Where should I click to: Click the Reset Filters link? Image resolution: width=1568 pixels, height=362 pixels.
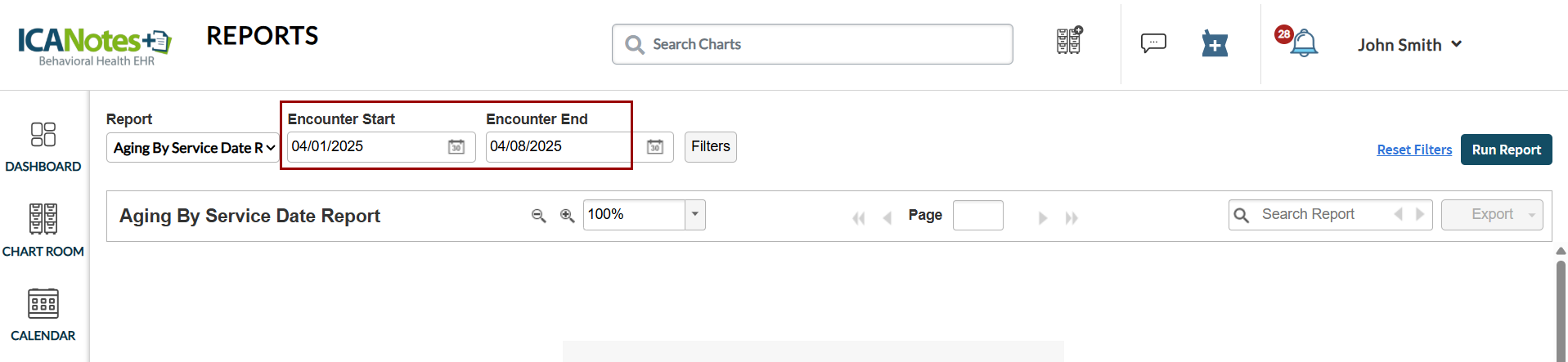point(1414,150)
